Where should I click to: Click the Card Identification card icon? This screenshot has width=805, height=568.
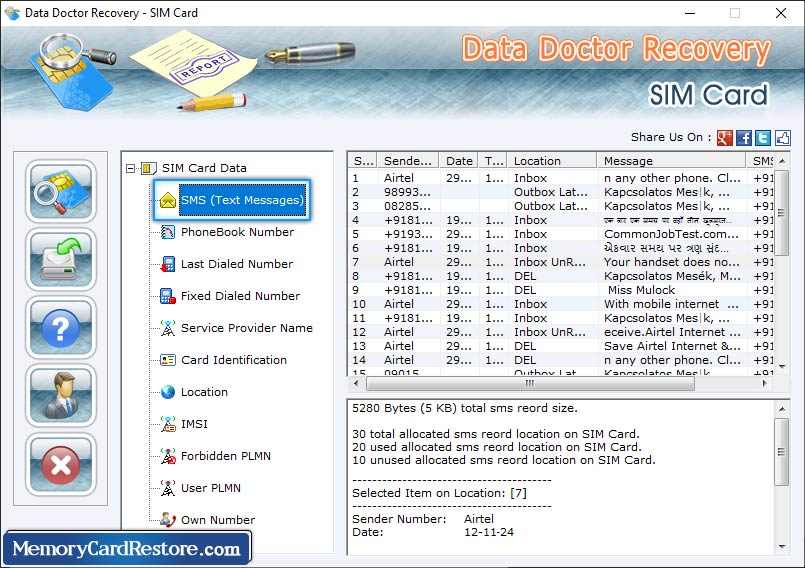pyautogui.click(x=168, y=360)
